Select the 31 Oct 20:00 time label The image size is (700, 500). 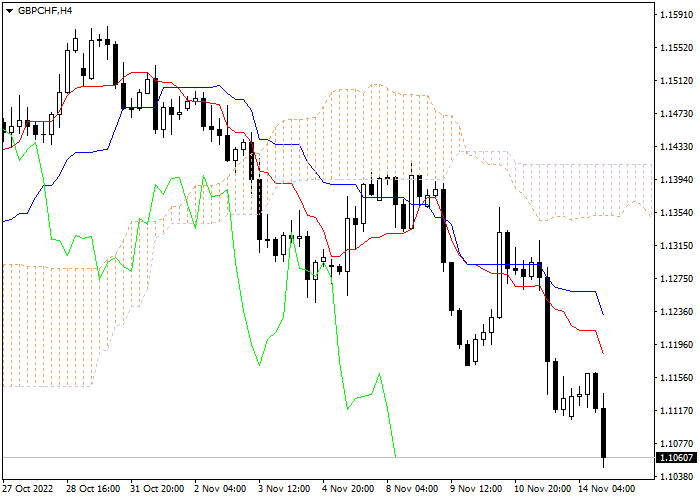click(157, 489)
